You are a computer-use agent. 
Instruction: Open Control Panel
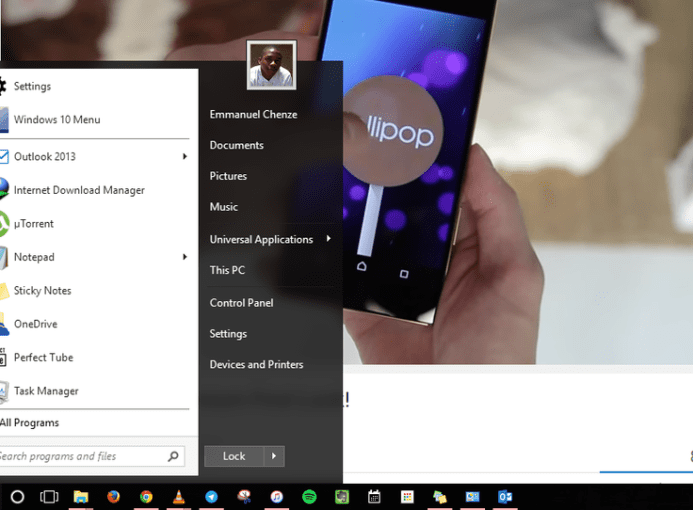coord(241,303)
